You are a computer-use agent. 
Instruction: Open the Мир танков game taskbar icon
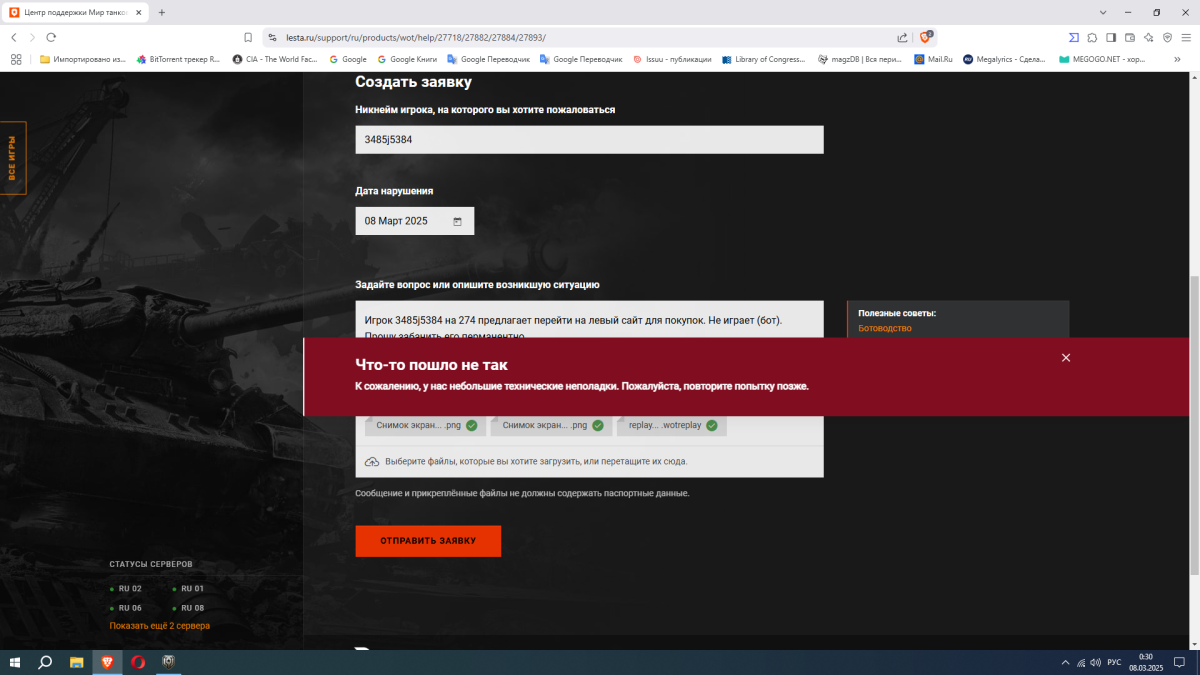click(168, 662)
